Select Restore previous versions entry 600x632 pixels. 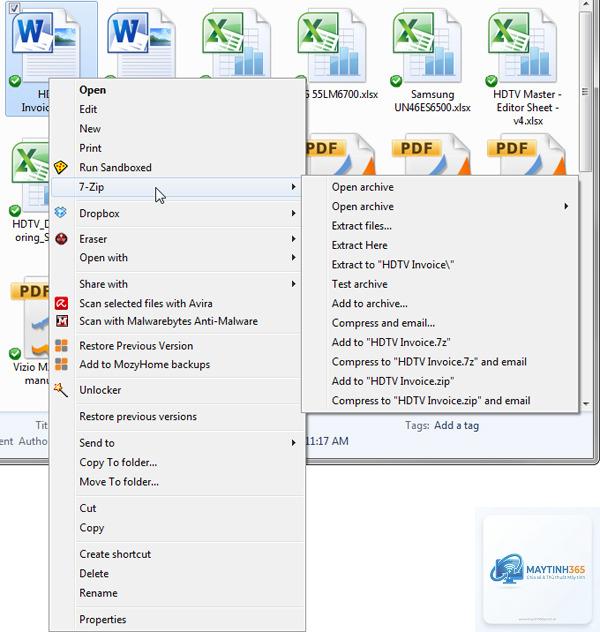coord(176,416)
